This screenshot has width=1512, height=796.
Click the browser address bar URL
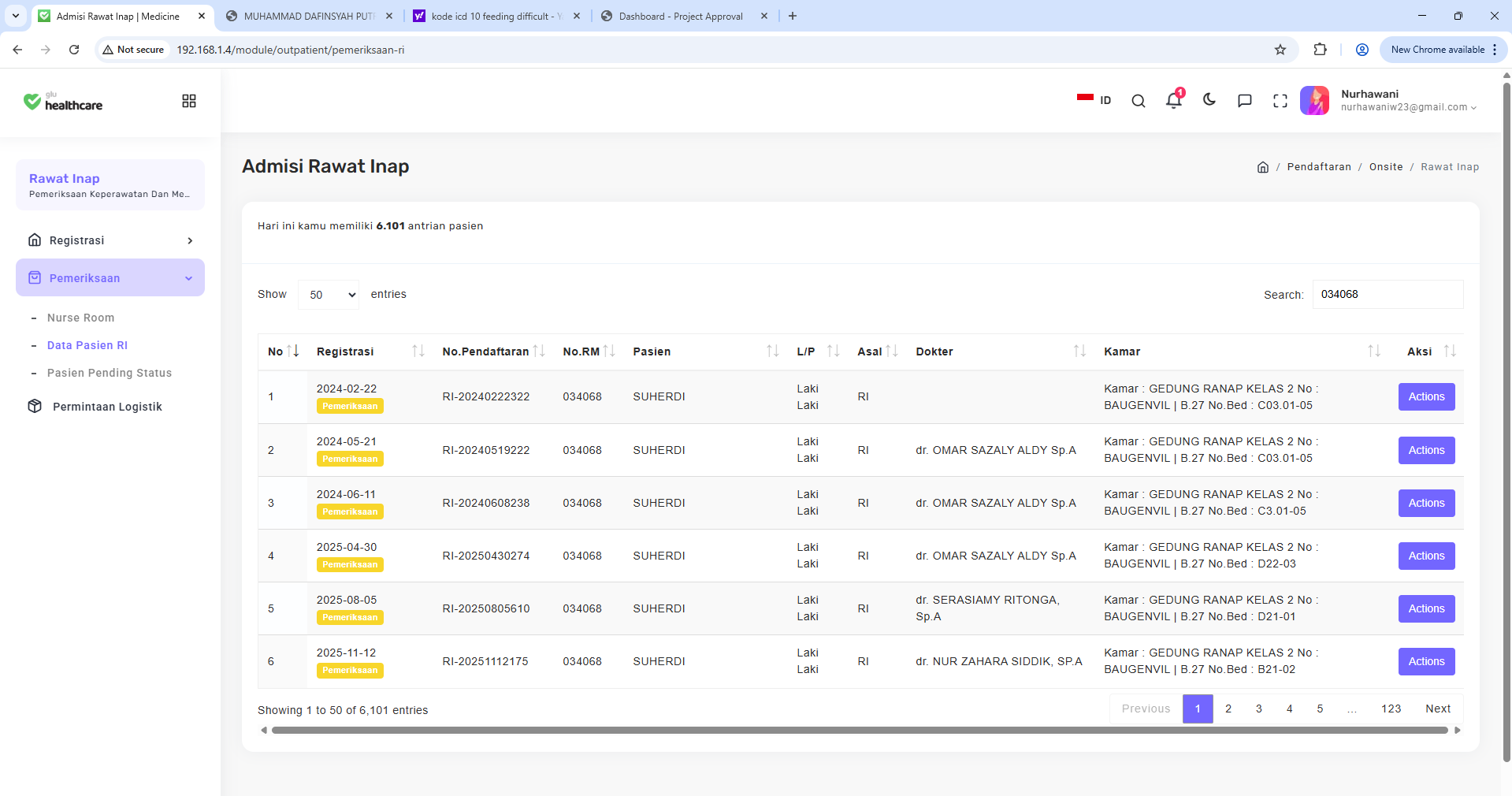coord(290,50)
